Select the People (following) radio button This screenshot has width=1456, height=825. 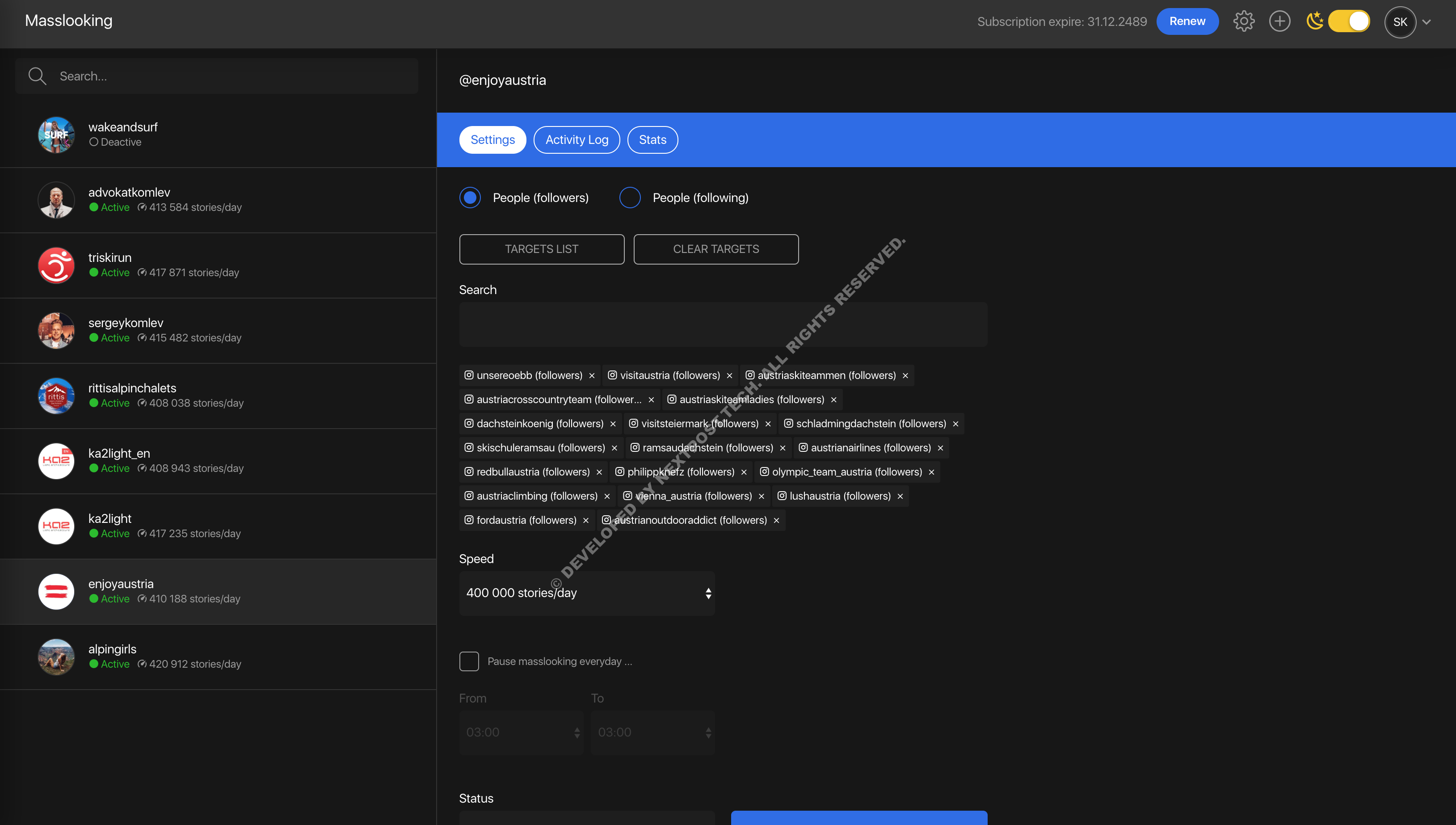coord(630,198)
